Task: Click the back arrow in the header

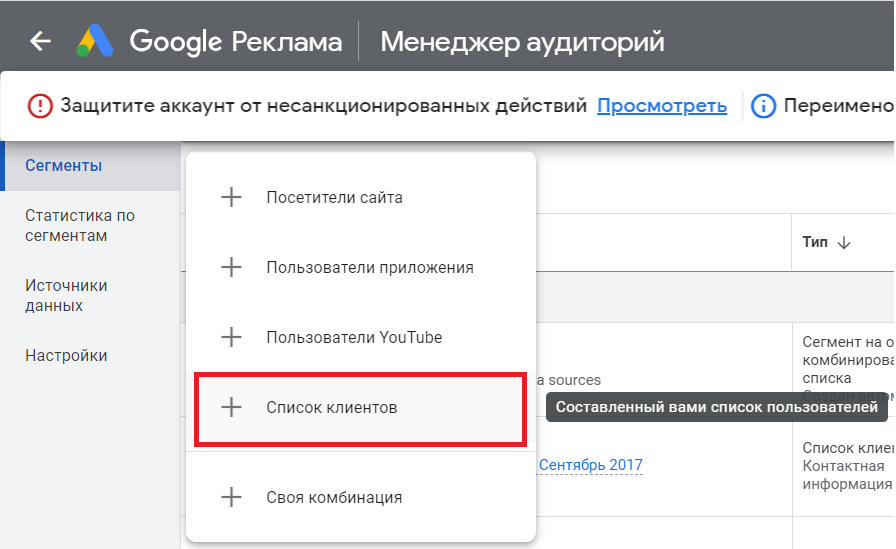Action: tap(40, 41)
